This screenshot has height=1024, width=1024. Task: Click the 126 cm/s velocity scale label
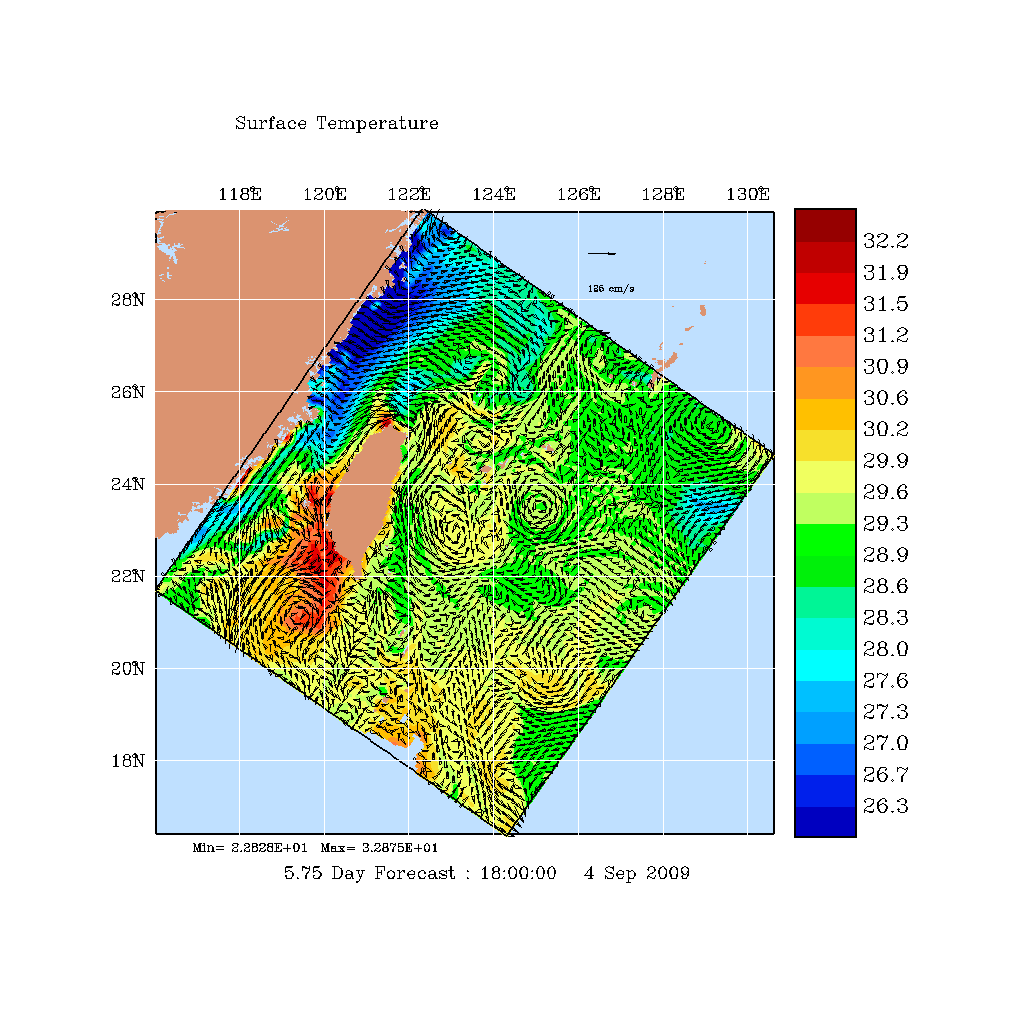tap(611, 289)
